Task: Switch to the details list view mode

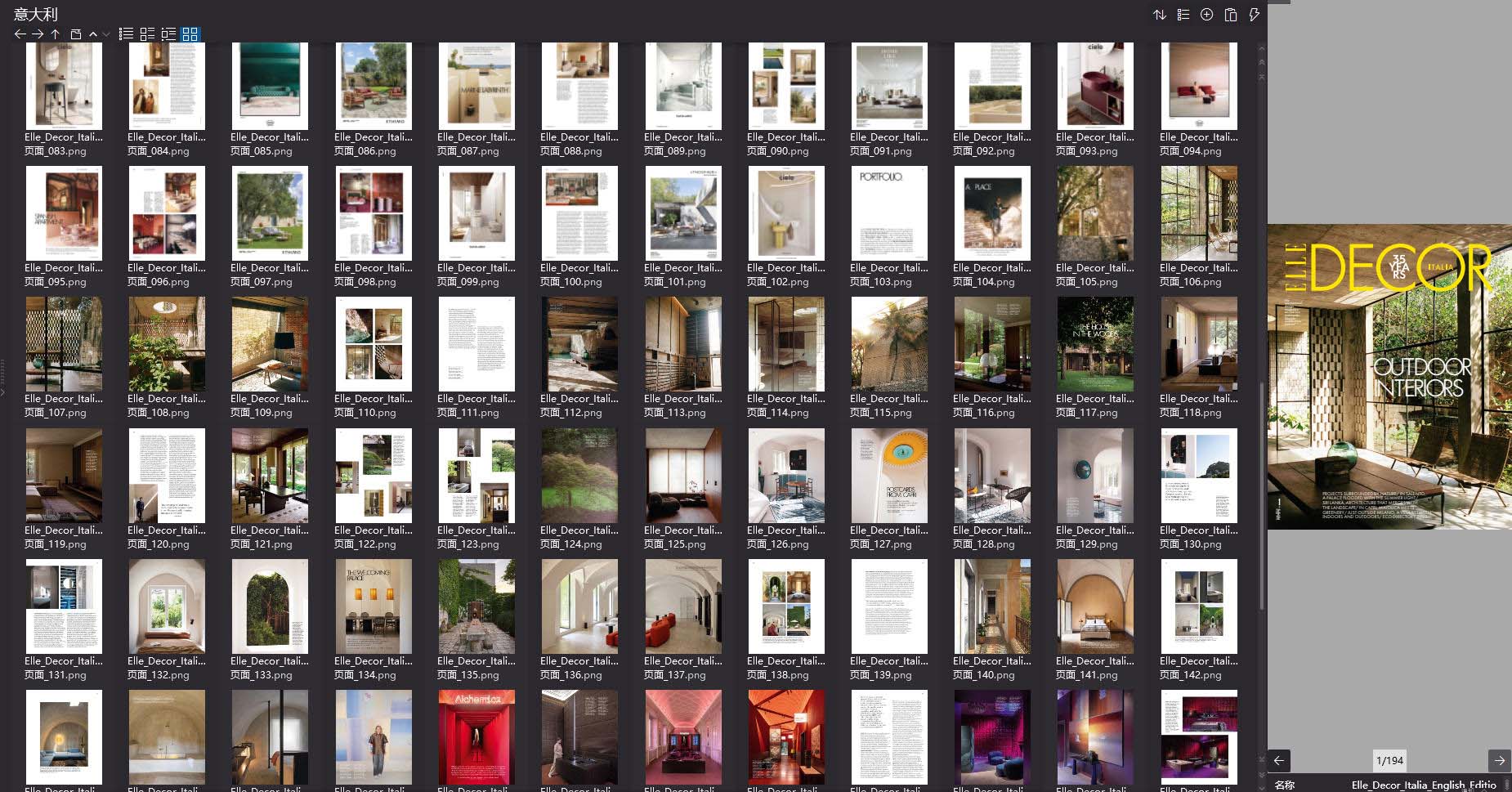Action: tap(168, 34)
